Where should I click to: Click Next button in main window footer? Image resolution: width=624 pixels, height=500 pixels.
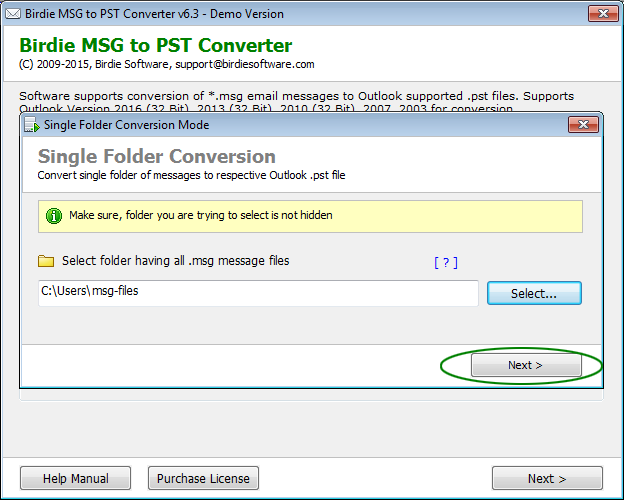click(547, 478)
